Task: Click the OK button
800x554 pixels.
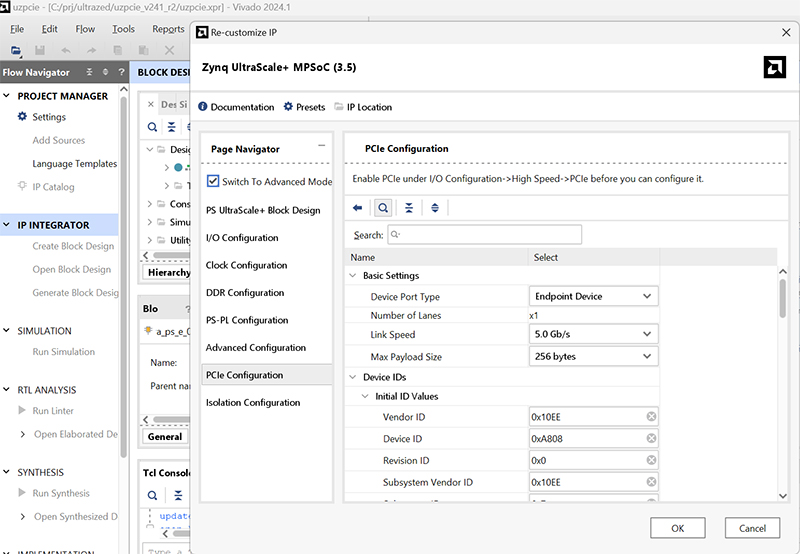Action: pos(677,528)
